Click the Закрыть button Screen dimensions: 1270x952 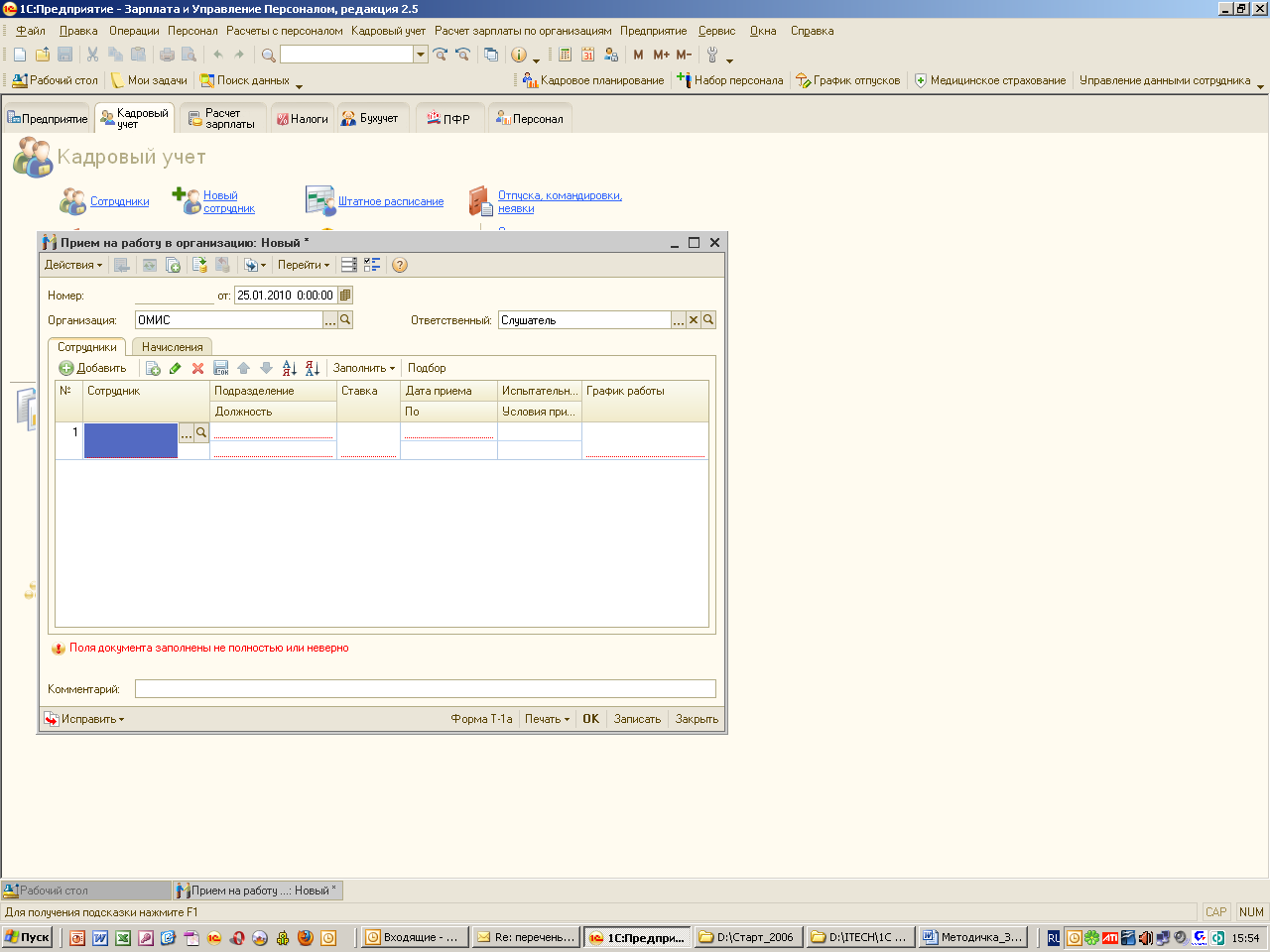coord(697,719)
